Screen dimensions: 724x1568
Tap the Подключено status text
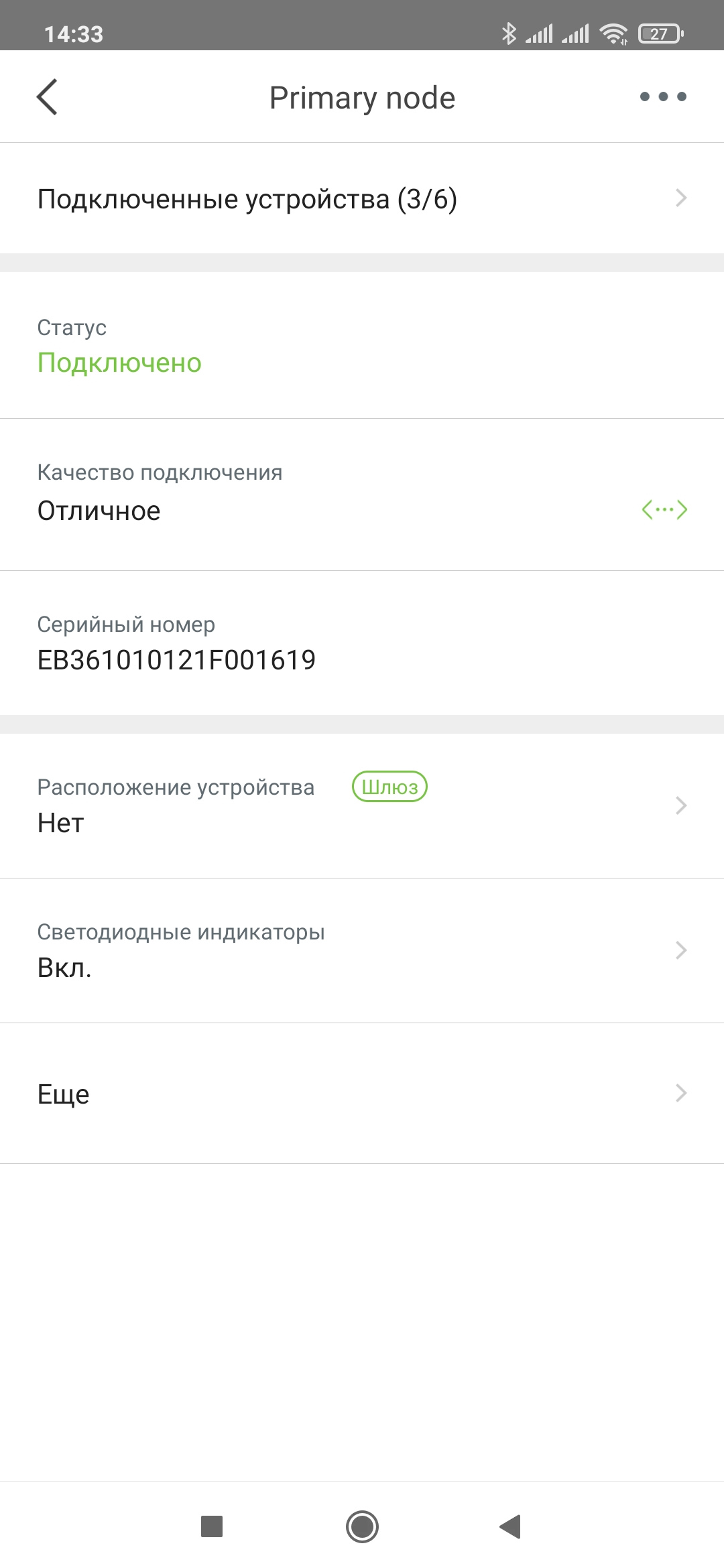coord(119,363)
